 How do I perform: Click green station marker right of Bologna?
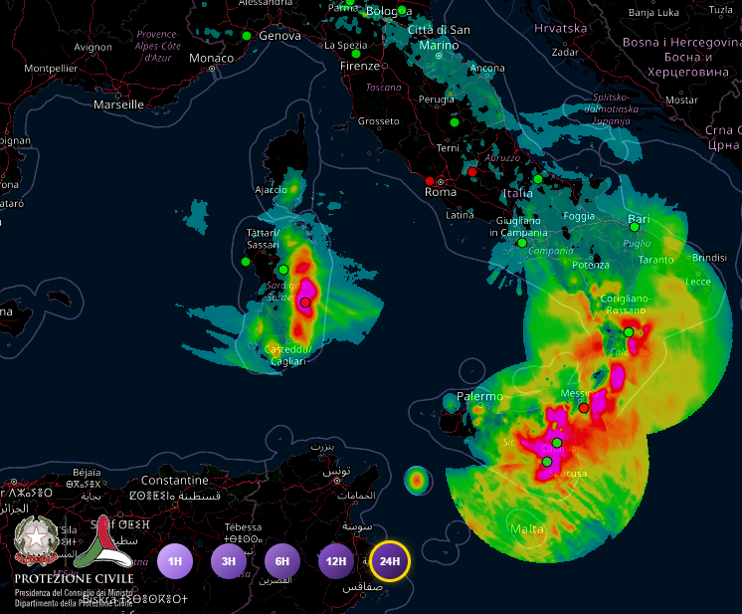coord(402,11)
